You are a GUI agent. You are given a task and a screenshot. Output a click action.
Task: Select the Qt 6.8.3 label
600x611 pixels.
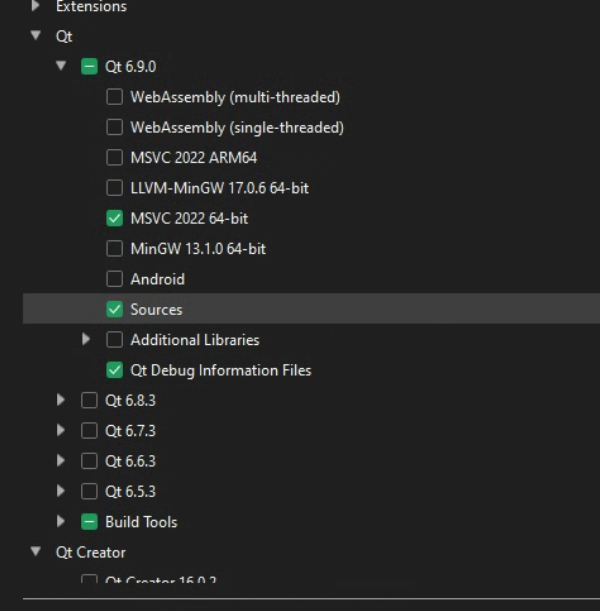click(131, 401)
